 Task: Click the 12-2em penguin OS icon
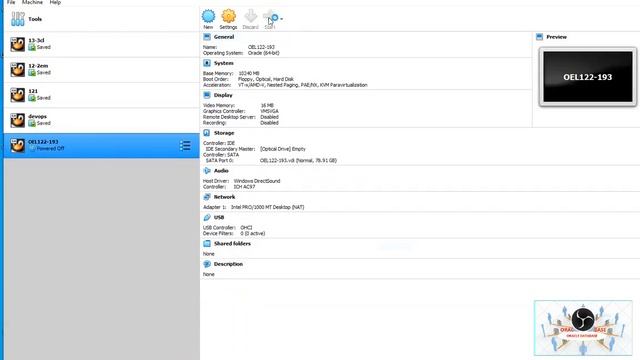click(x=18, y=69)
